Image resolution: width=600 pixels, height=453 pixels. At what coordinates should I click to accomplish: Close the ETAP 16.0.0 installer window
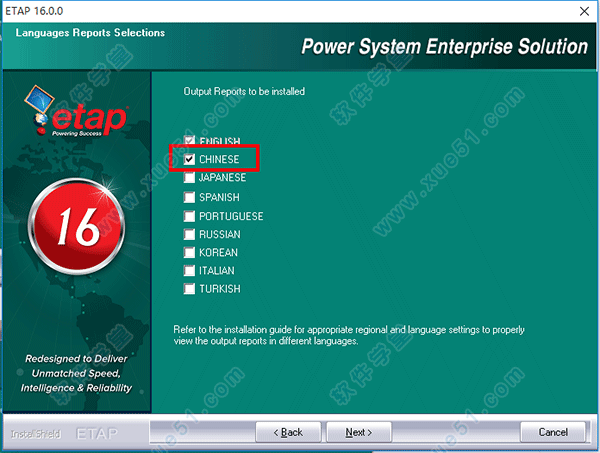click(x=584, y=11)
